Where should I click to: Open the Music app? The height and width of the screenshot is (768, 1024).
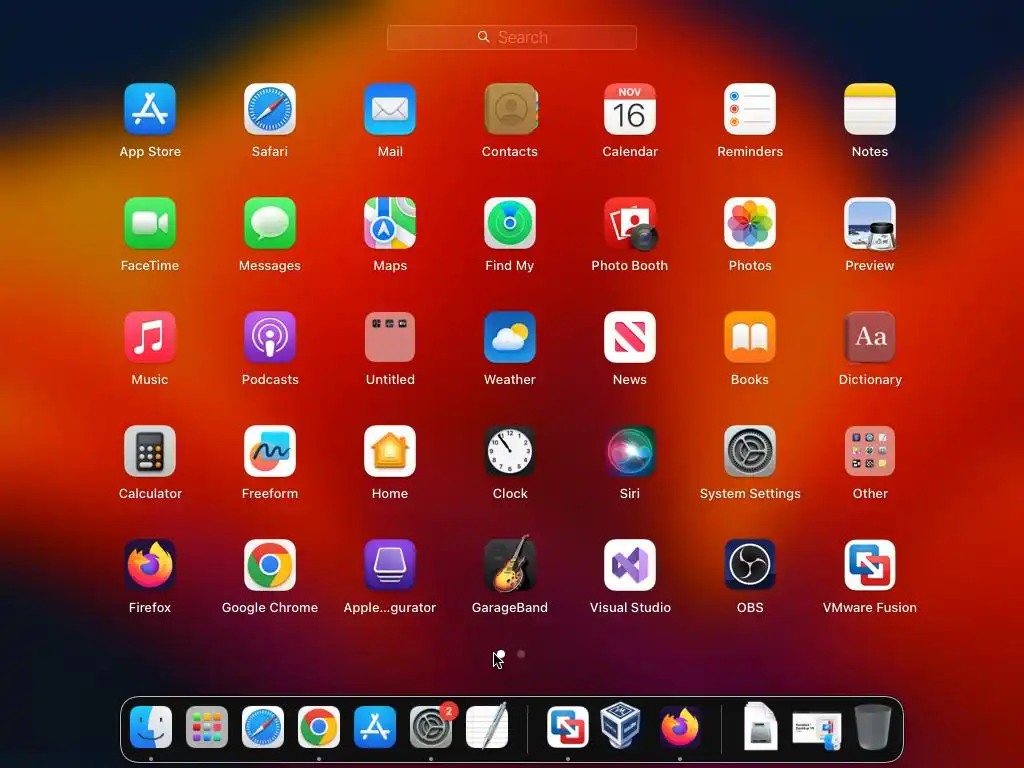click(150, 337)
